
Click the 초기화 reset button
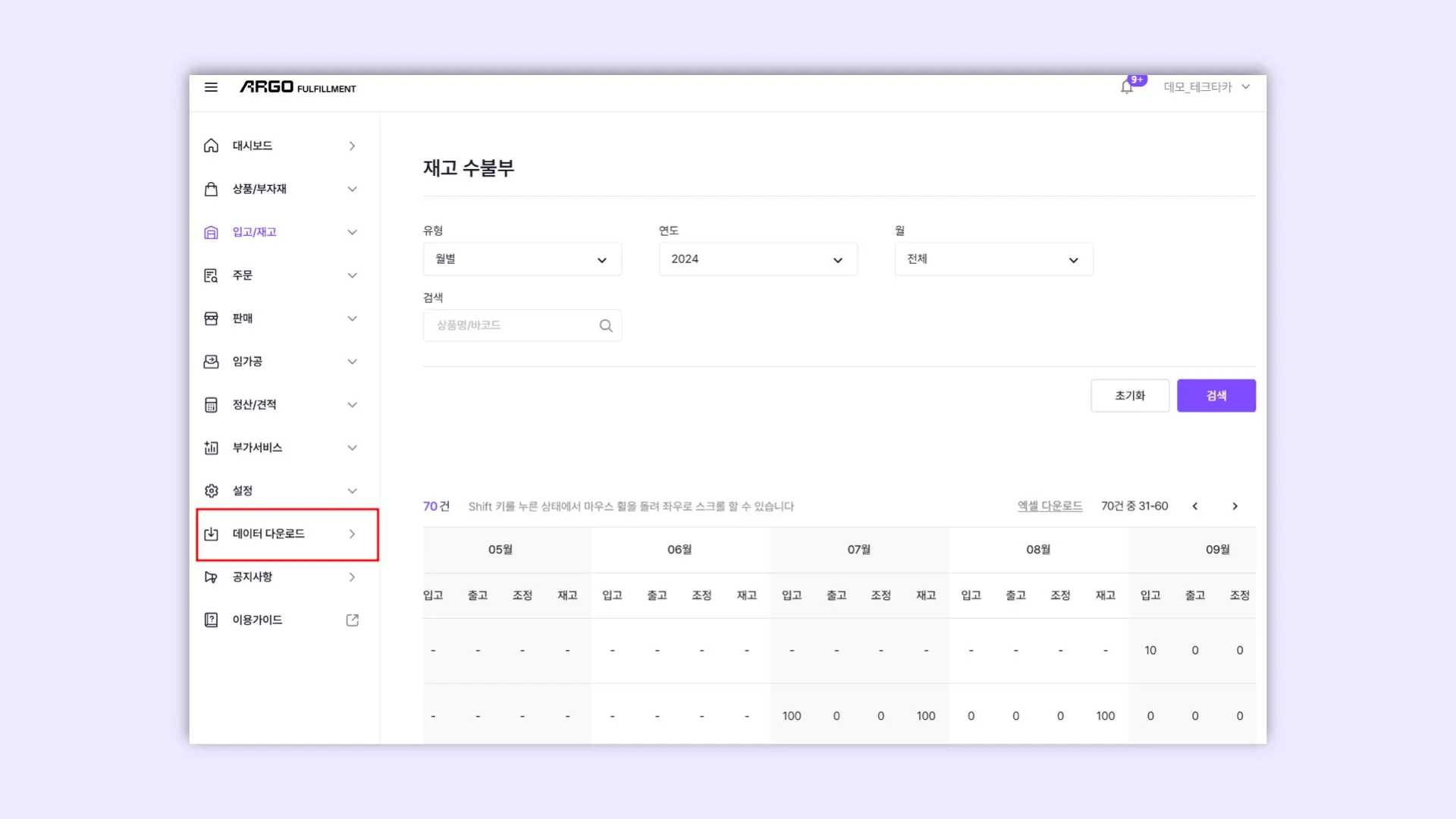pyautogui.click(x=1129, y=396)
